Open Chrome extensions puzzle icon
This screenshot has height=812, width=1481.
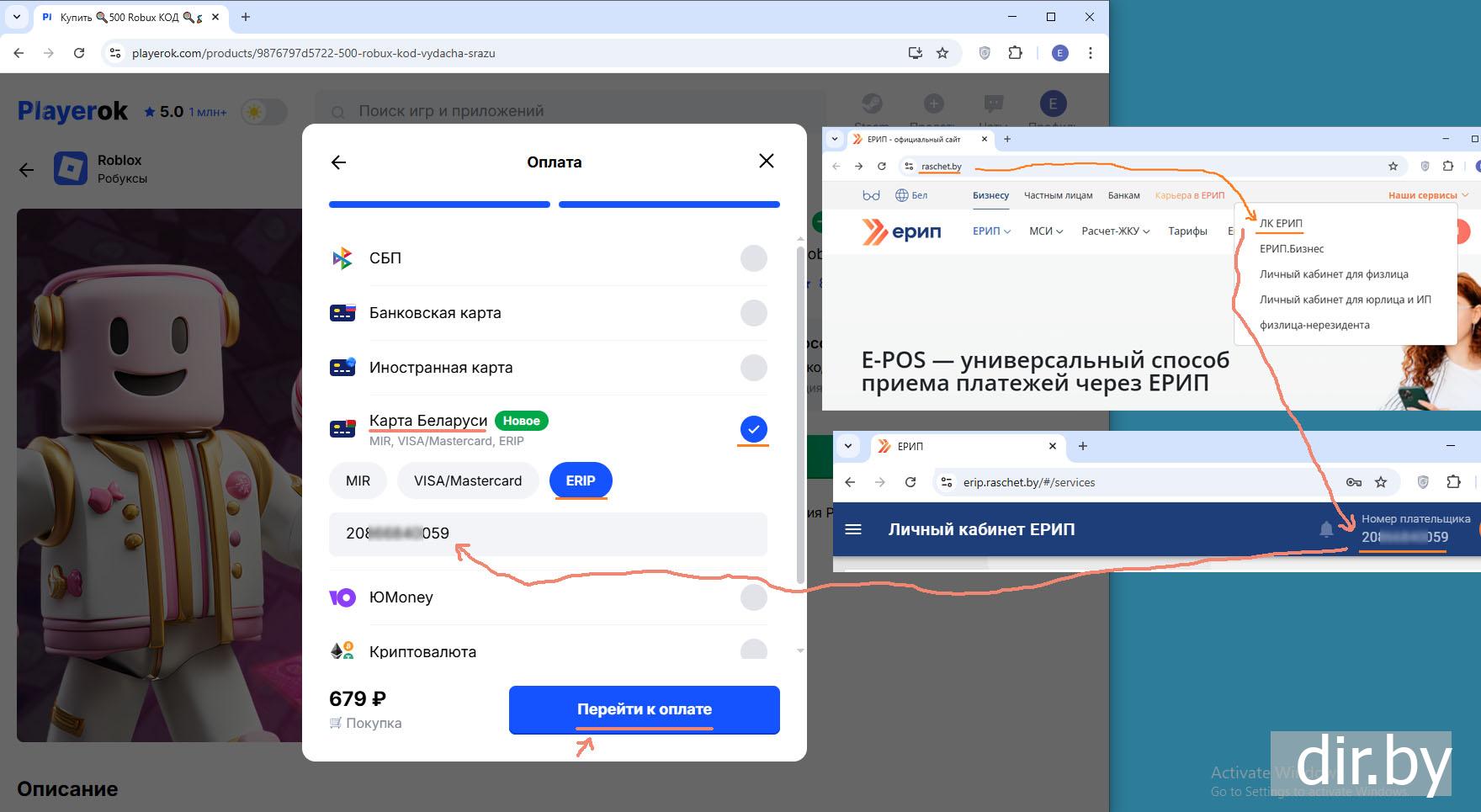point(1015,53)
